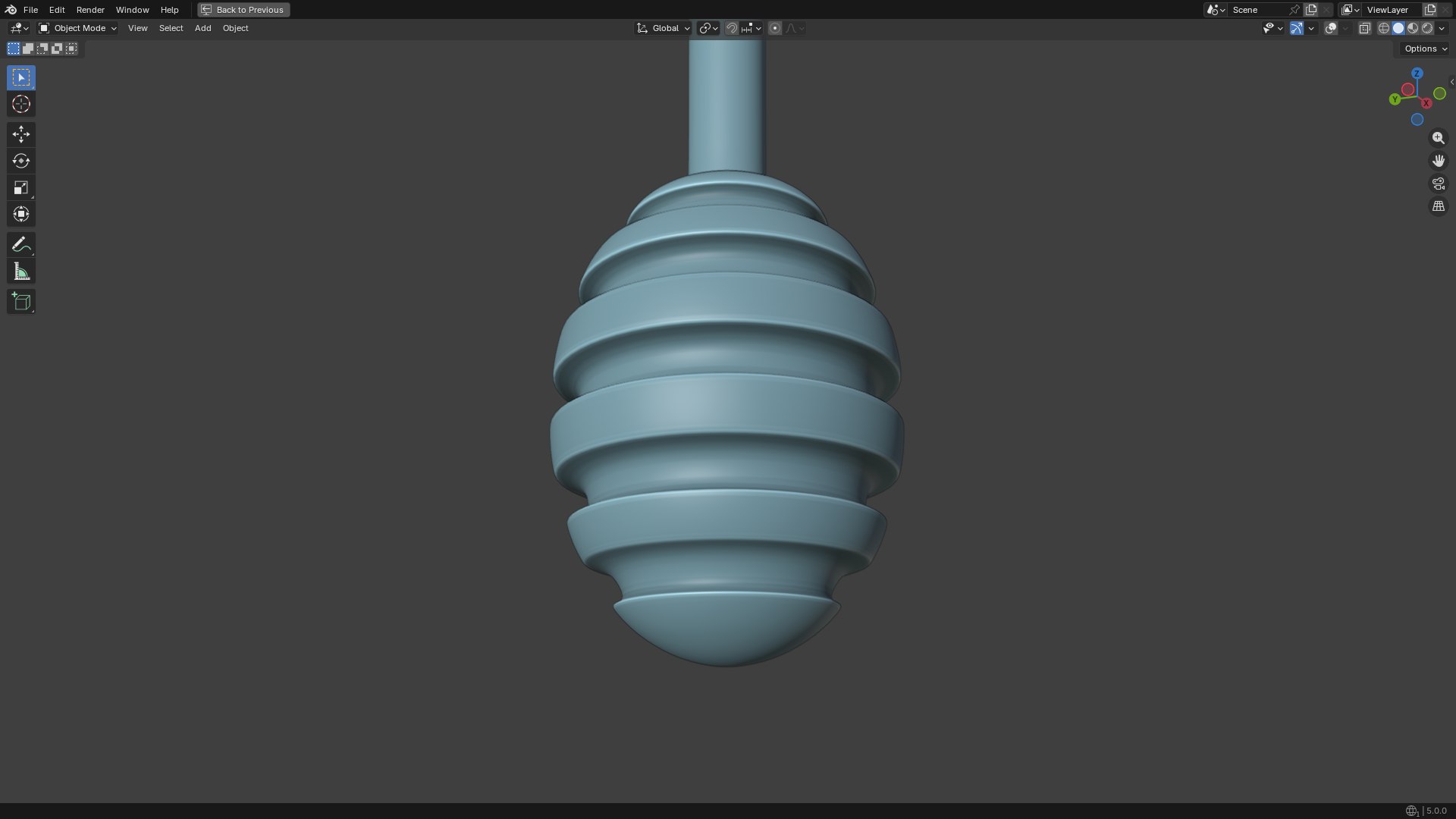This screenshot has width=1456, height=819.
Task: Toggle camera view with camera icon
Action: [1438, 184]
